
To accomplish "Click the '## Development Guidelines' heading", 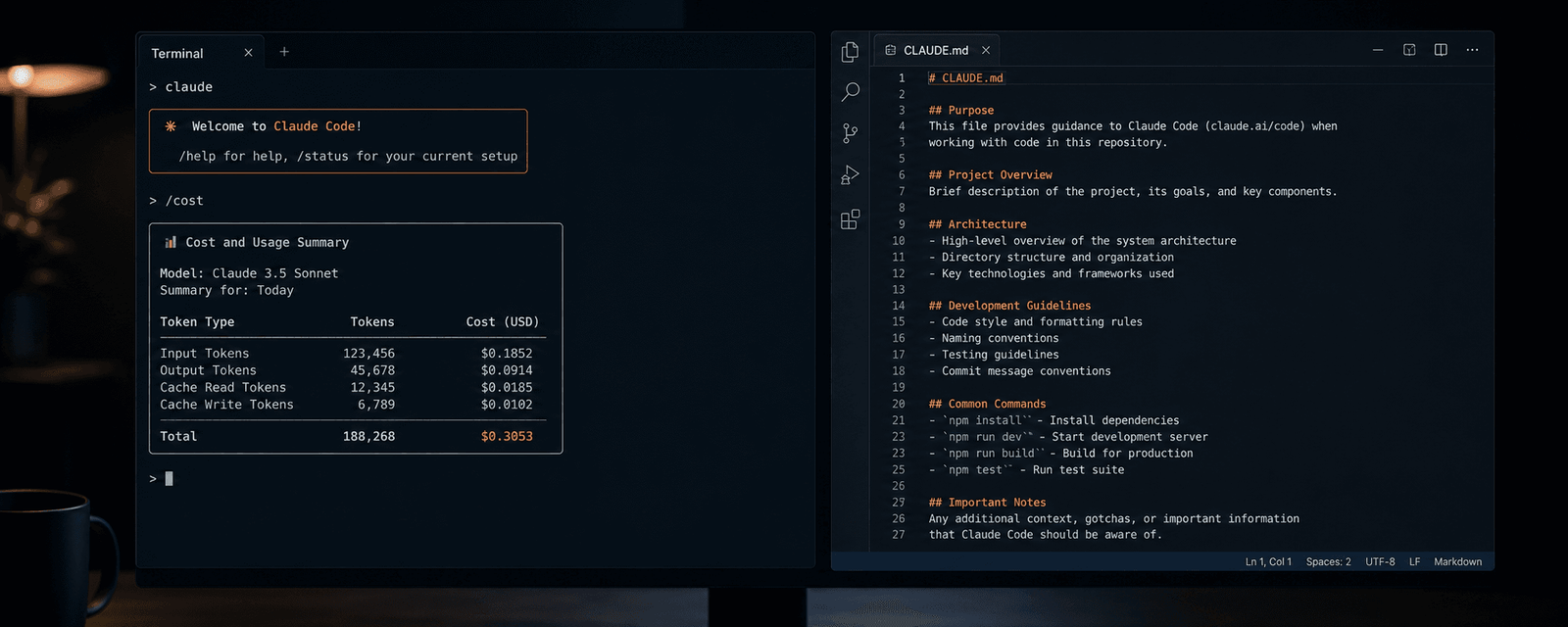I will pos(1009,305).
